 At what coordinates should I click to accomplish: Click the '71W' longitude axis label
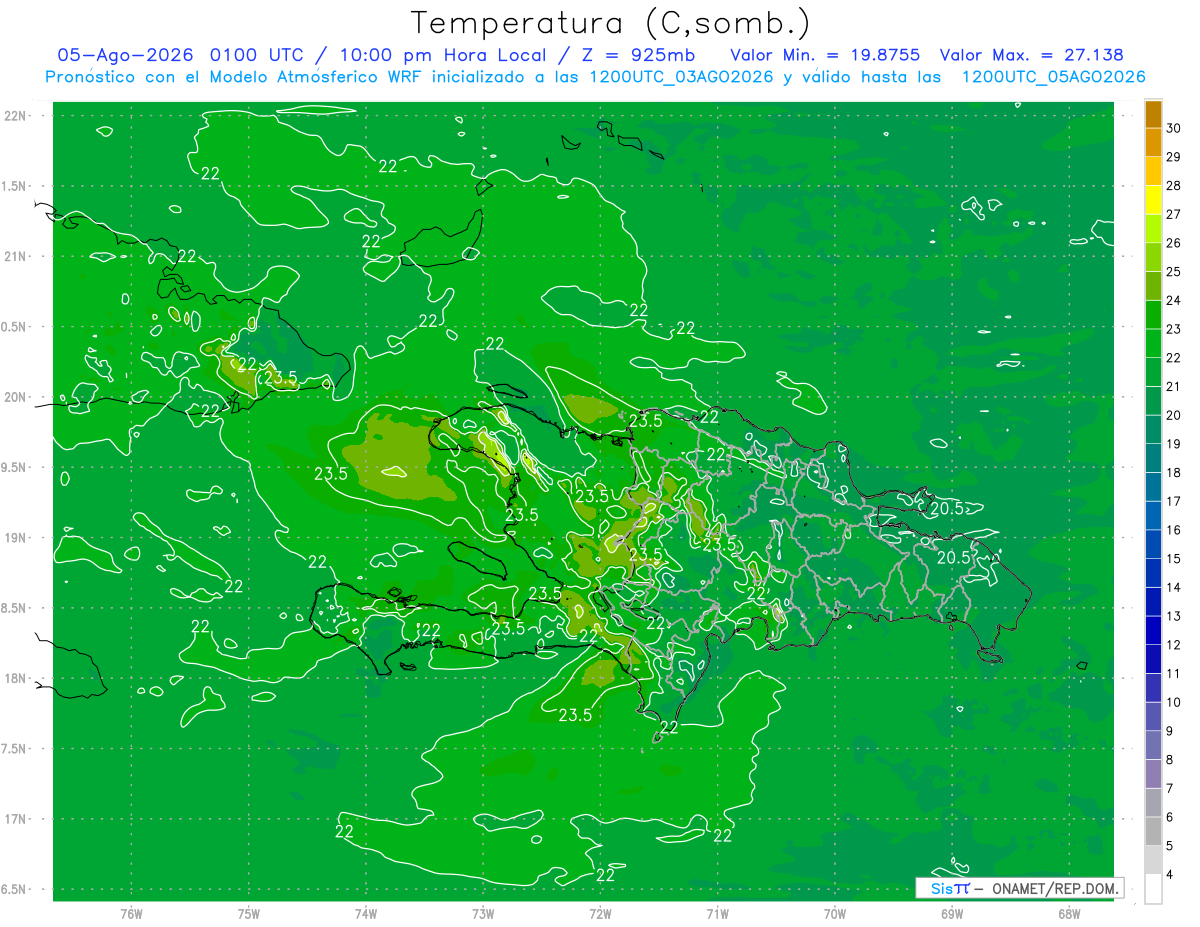click(x=717, y=913)
